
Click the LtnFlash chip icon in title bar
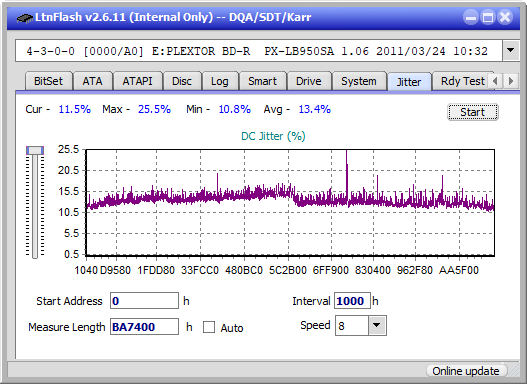[x=25, y=17]
